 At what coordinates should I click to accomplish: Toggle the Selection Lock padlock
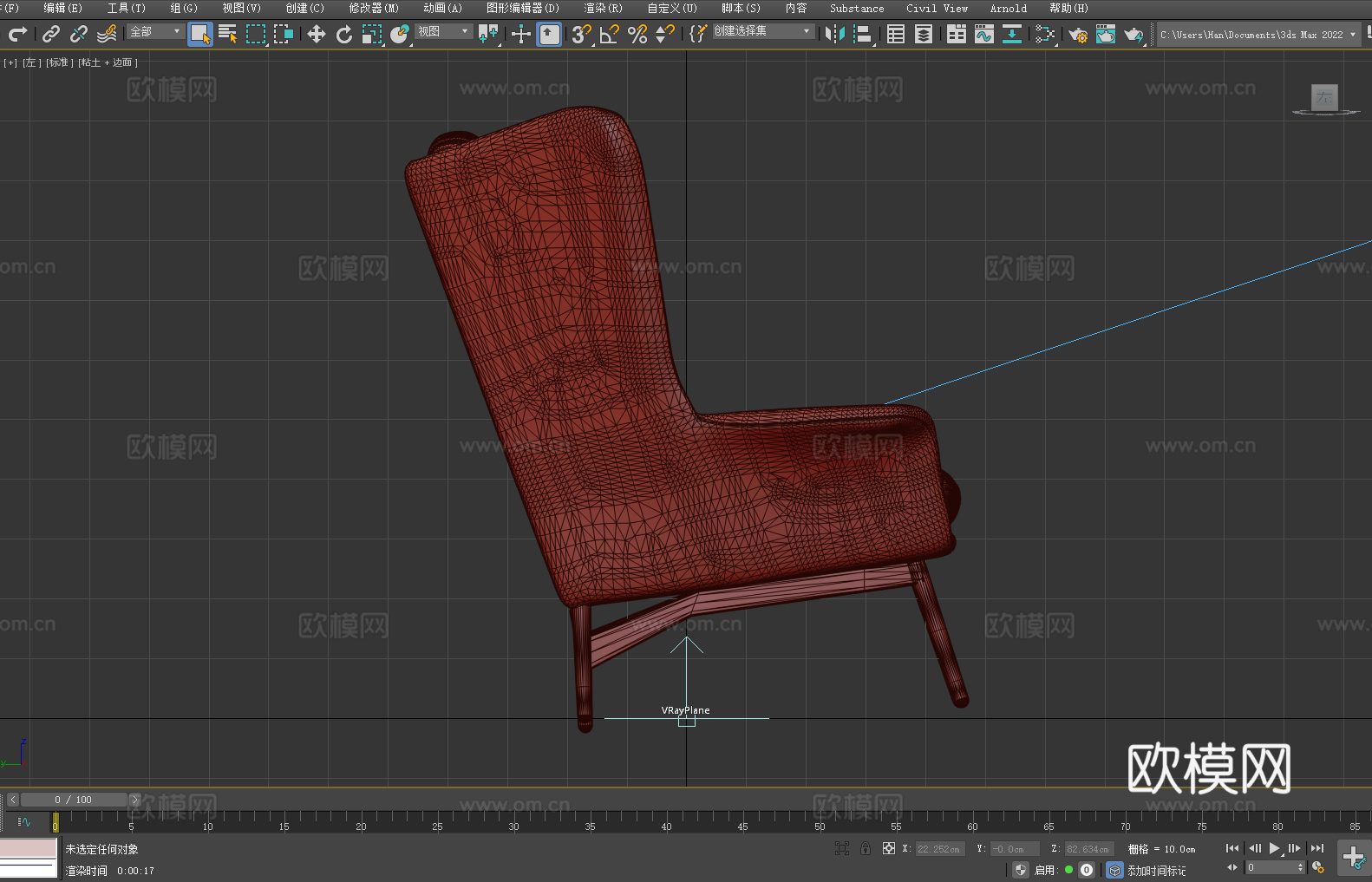click(866, 848)
